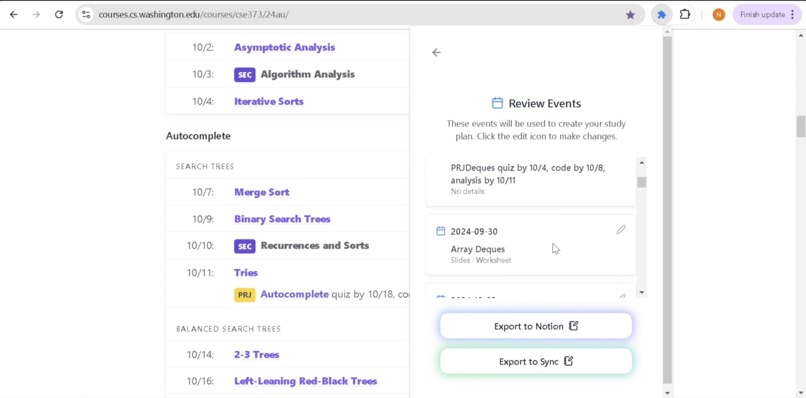Click the 10/2: date label
This screenshot has height=398, width=806.
203,47
